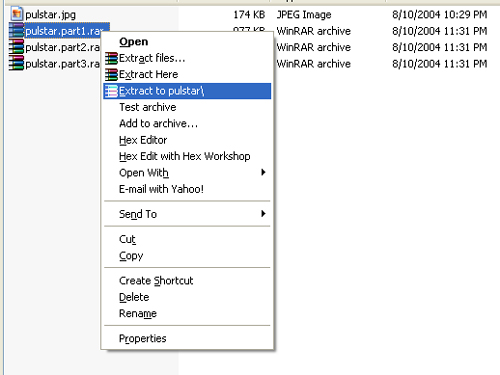Click WinRAR archive type of pulstar.part1.rar row
Image resolution: width=500 pixels, height=375 pixels.
click(x=314, y=31)
